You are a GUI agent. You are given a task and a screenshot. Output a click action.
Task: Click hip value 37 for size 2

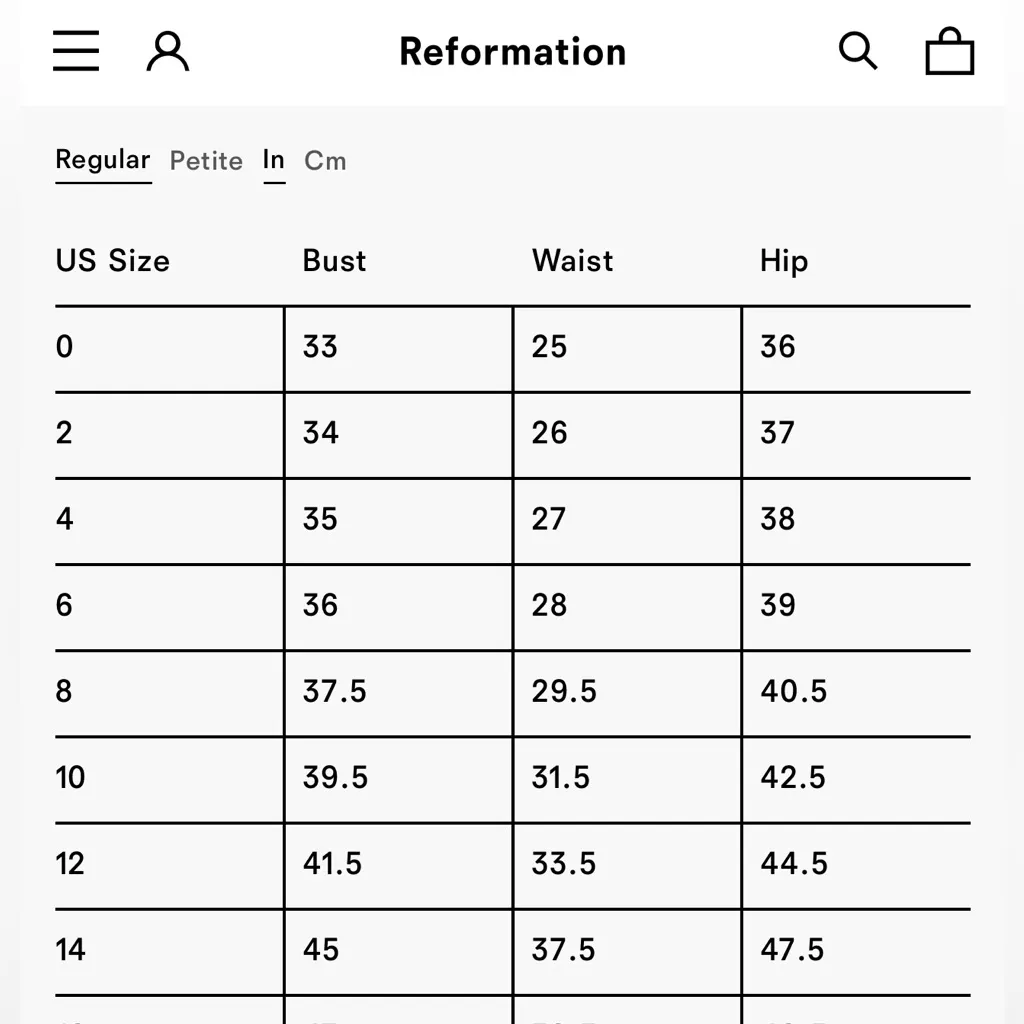pyautogui.click(x=778, y=433)
